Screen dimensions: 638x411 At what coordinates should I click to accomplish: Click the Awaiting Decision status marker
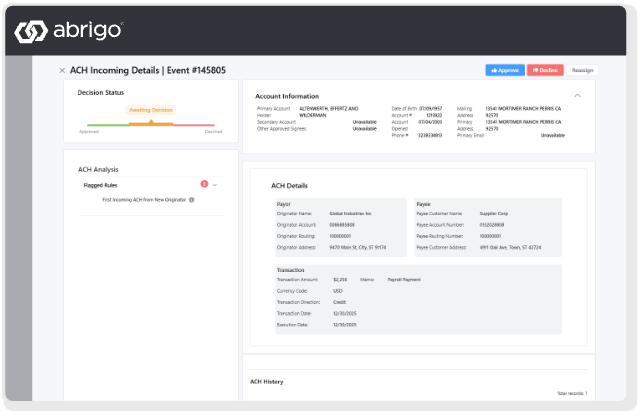coord(149,110)
